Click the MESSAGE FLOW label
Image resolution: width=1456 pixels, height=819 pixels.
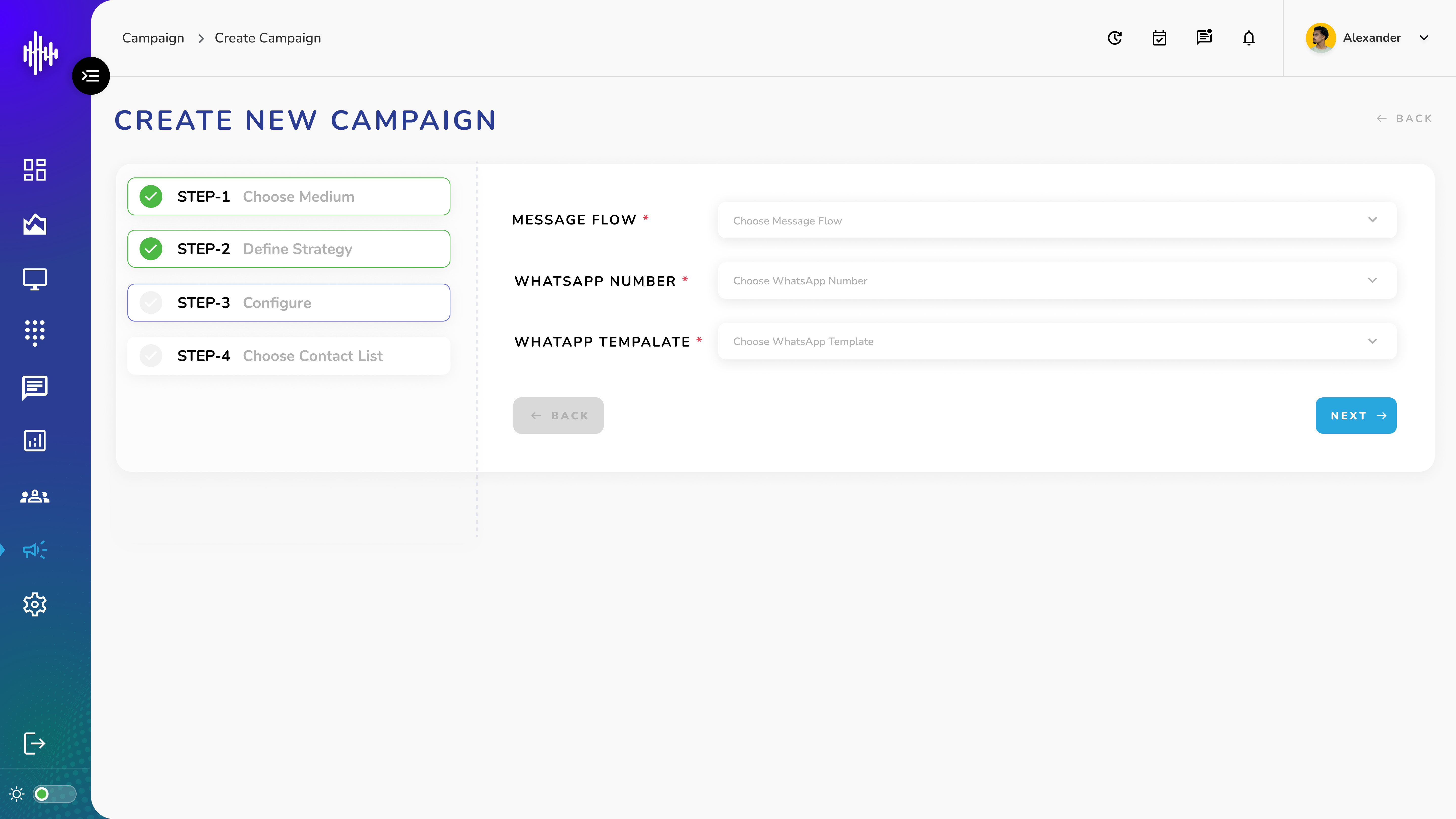[574, 220]
